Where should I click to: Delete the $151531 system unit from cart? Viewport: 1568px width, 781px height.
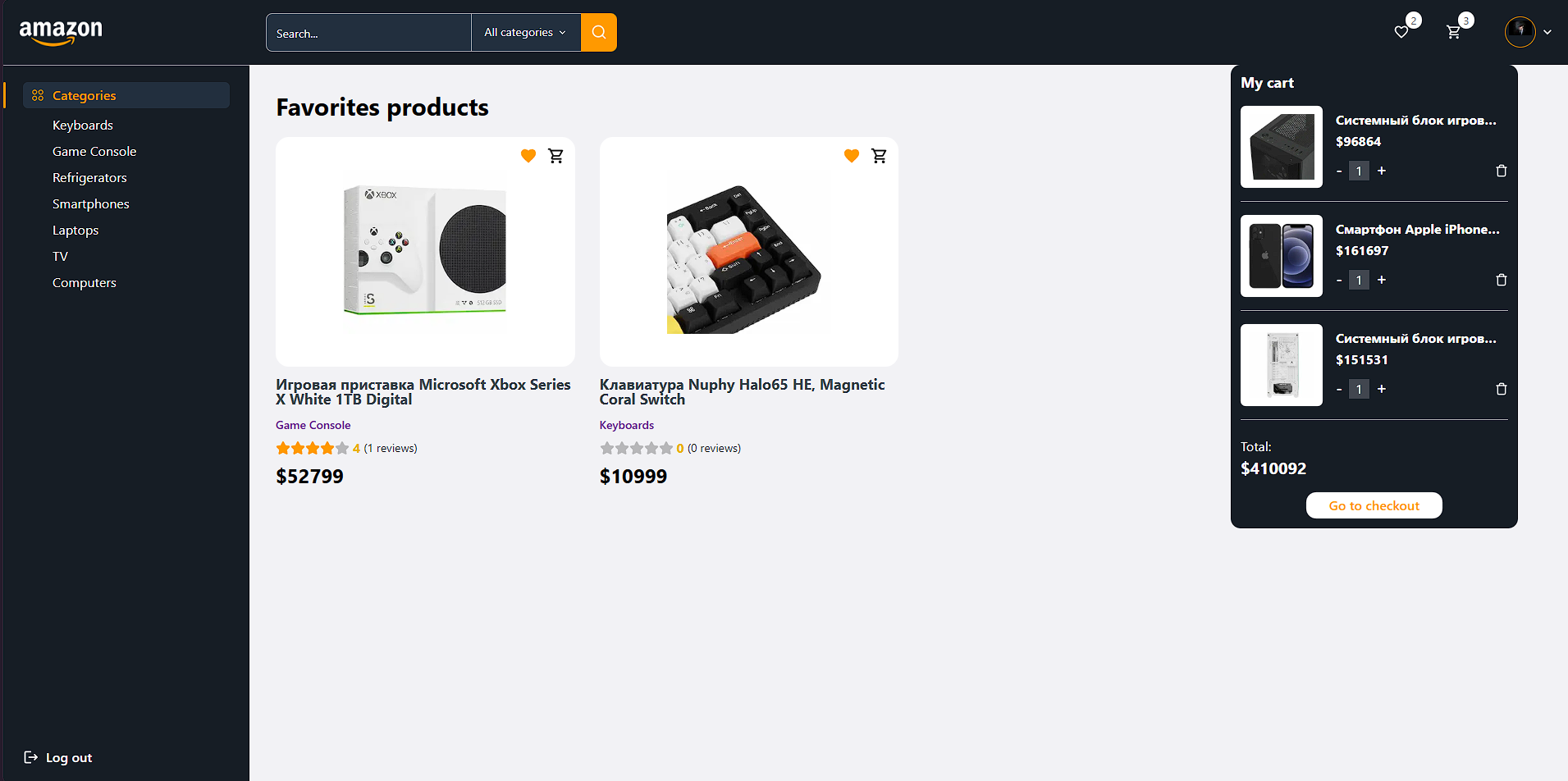coord(1502,389)
